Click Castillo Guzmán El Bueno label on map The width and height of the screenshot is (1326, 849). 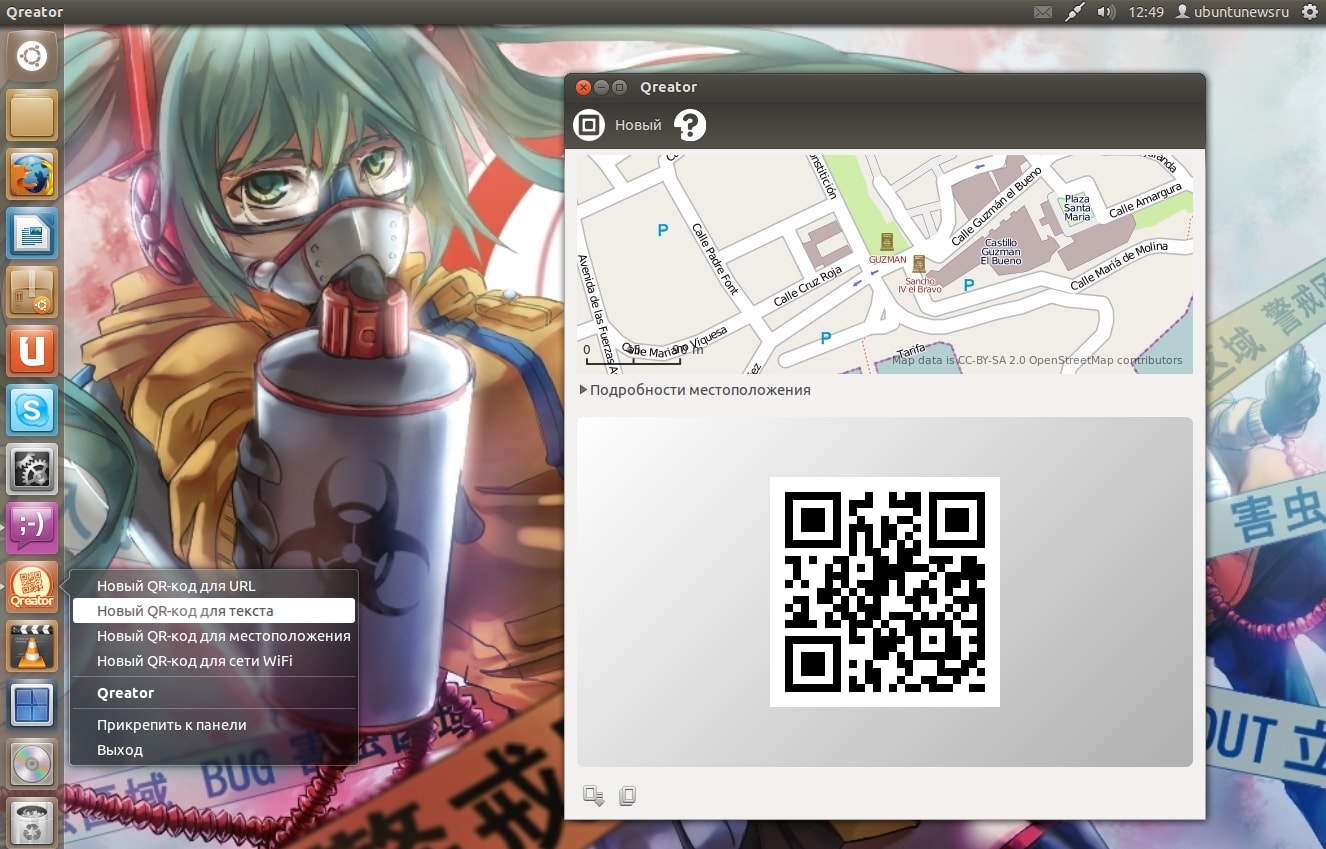(1001, 252)
